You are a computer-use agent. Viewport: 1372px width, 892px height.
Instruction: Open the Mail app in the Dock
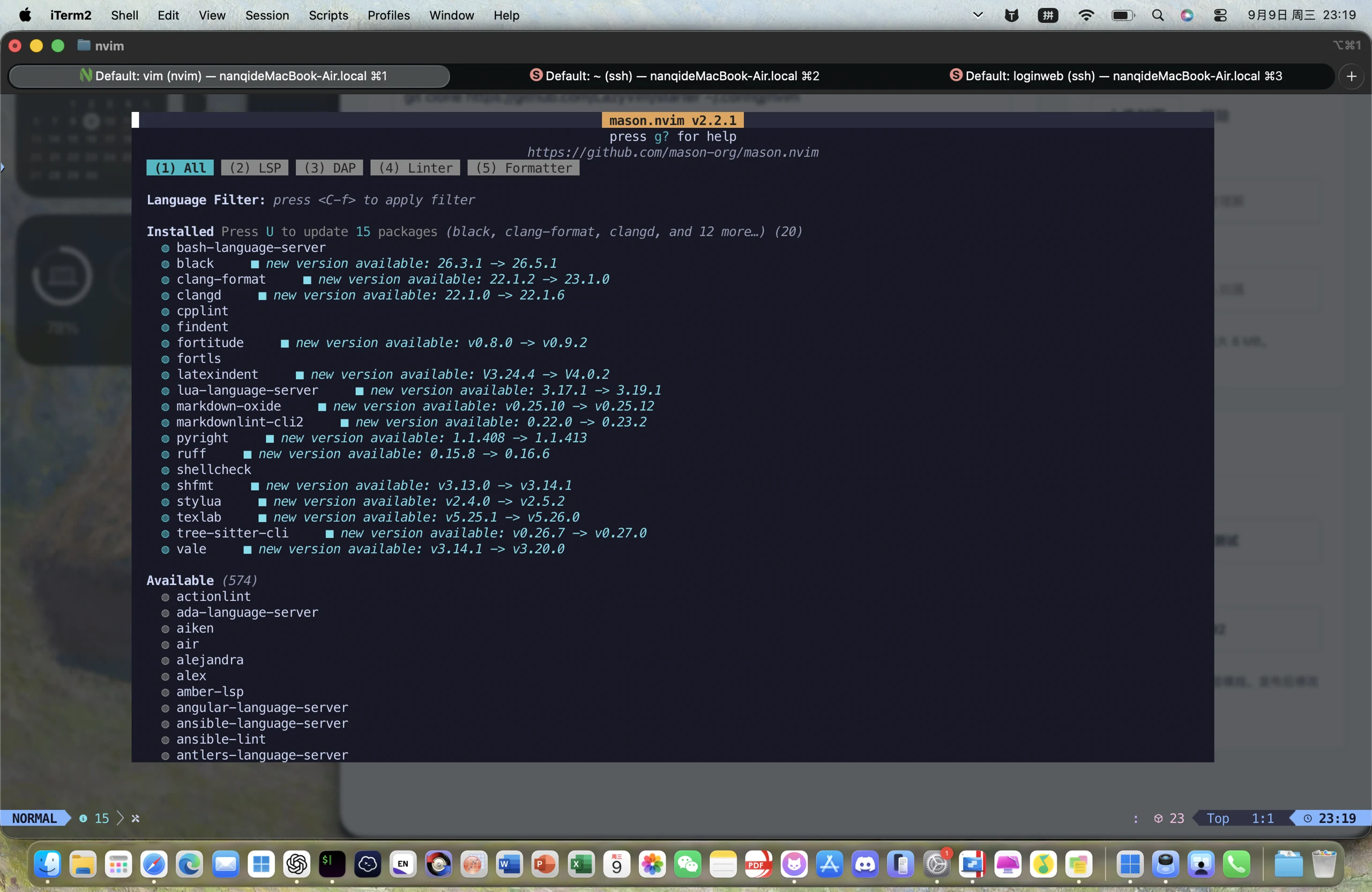point(226,864)
